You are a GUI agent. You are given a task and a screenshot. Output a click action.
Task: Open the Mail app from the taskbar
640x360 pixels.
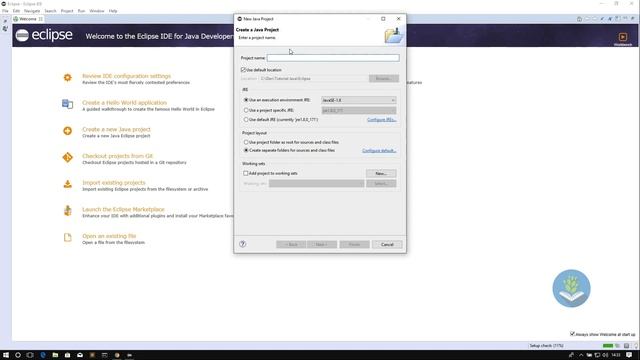(x=80, y=355)
